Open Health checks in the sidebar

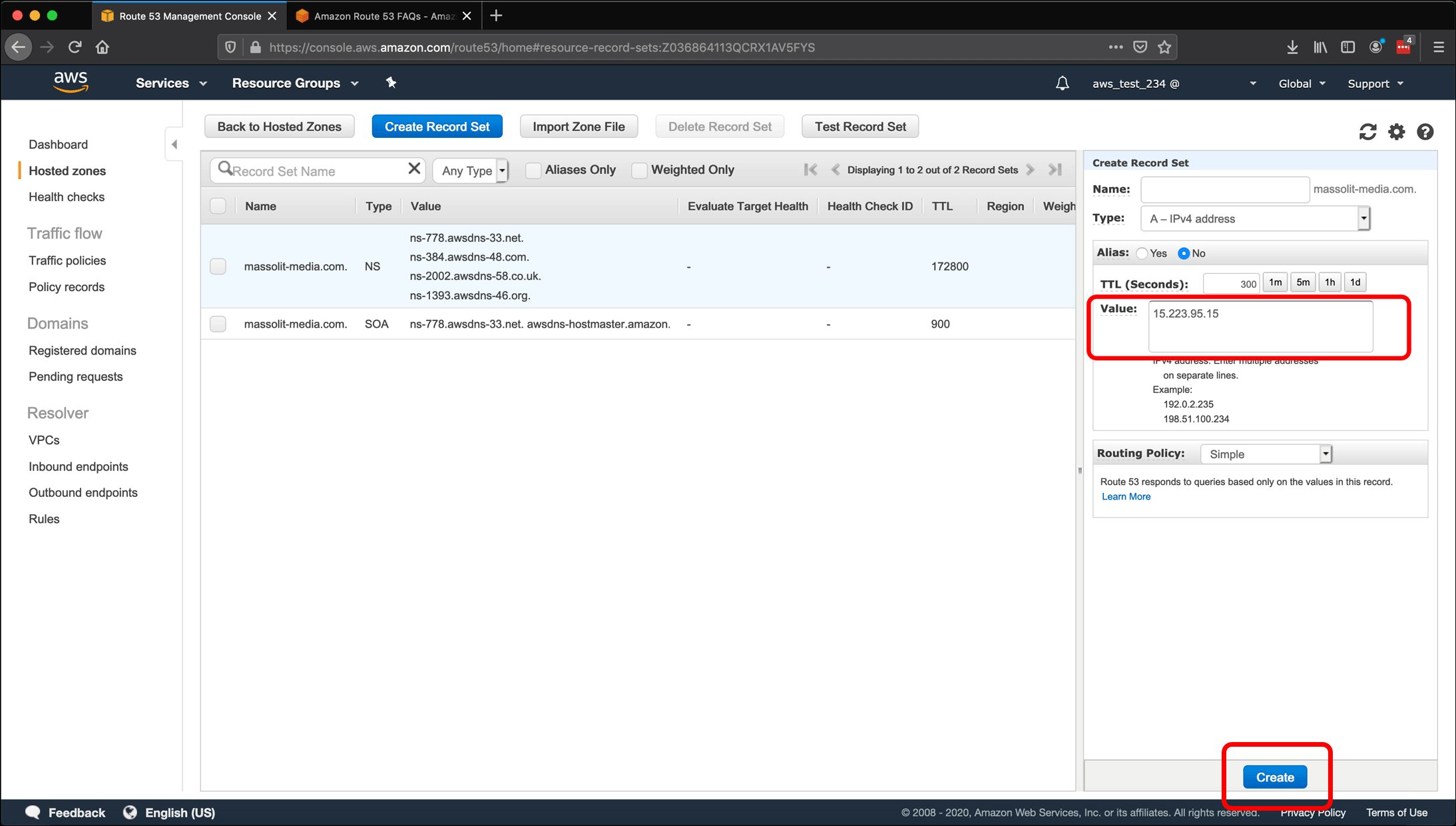[67, 197]
